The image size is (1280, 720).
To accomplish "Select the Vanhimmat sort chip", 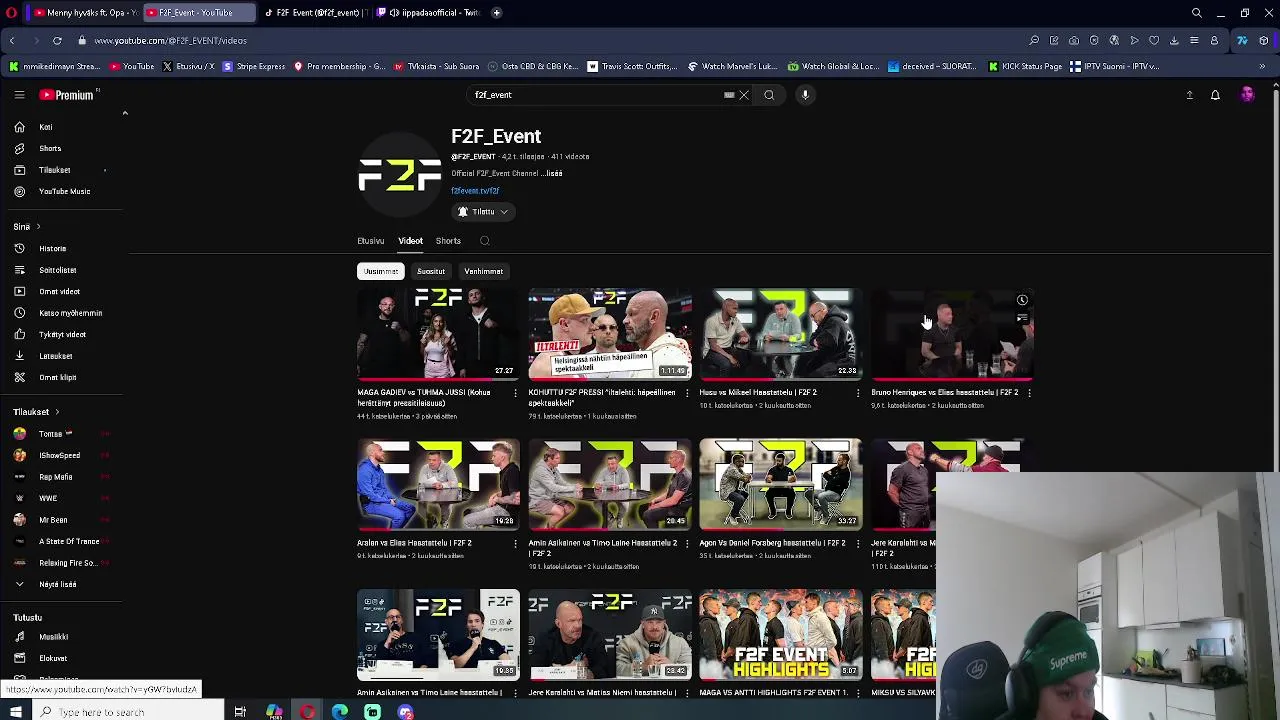I will point(483,271).
